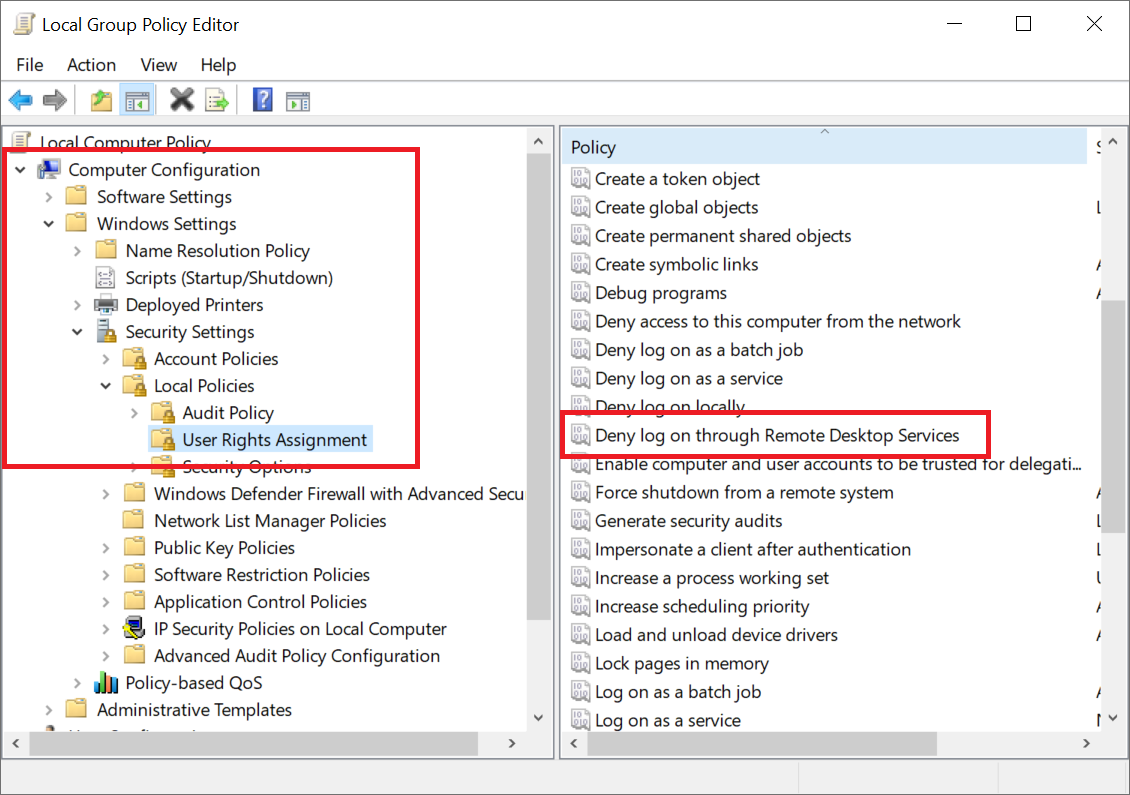Viewport: 1130px width, 795px height.
Task: Select Force shutdown from a remote system
Action: coord(744,492)
